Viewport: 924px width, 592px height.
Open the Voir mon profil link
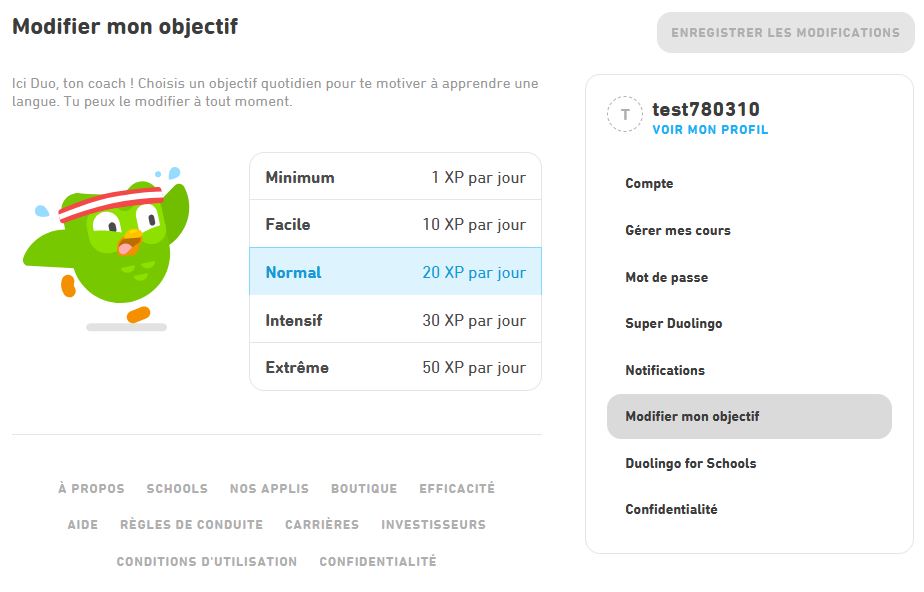pyautogui.click(x=710, y=130)
